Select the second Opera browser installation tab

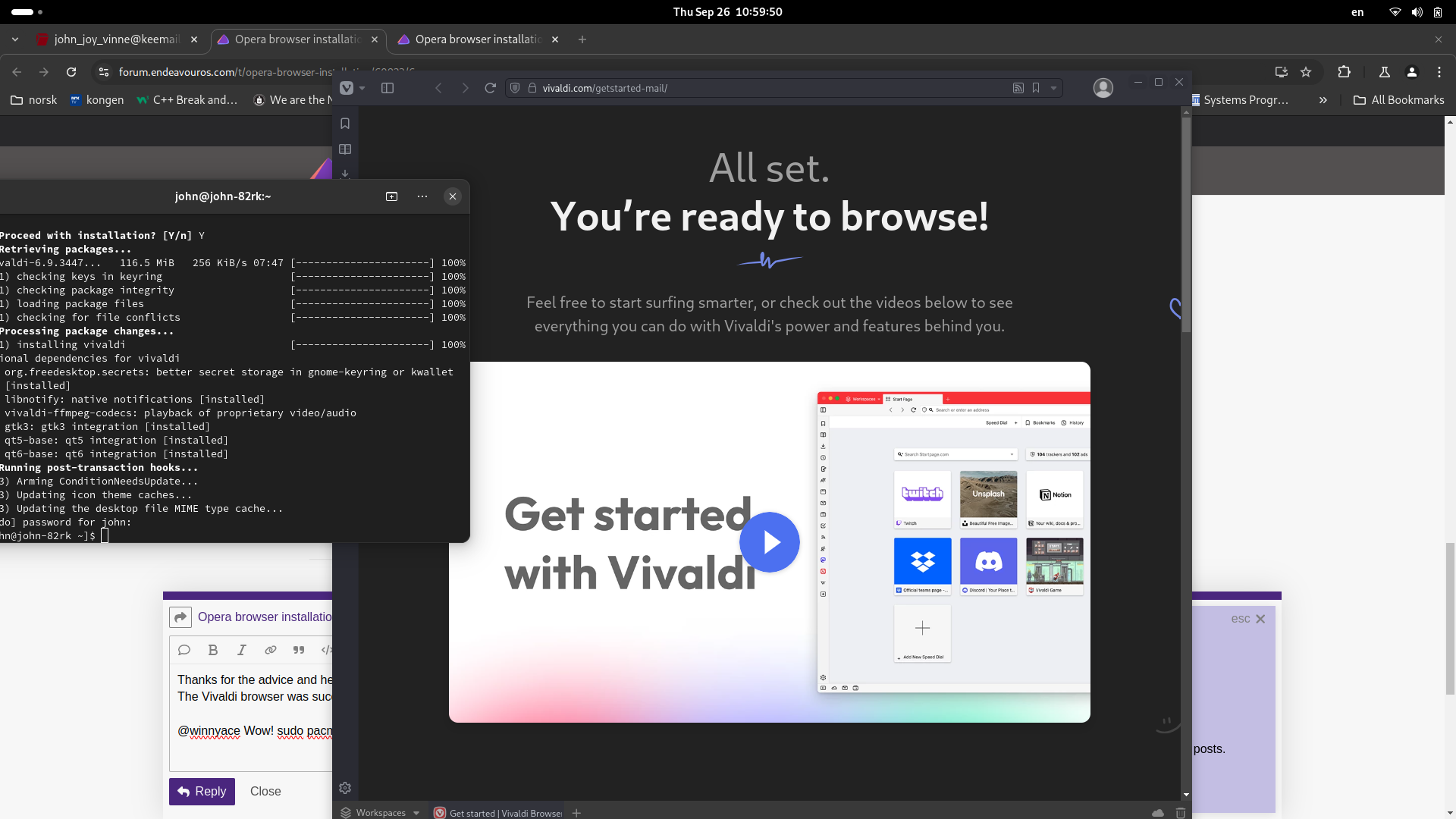(x=479, y=39)
